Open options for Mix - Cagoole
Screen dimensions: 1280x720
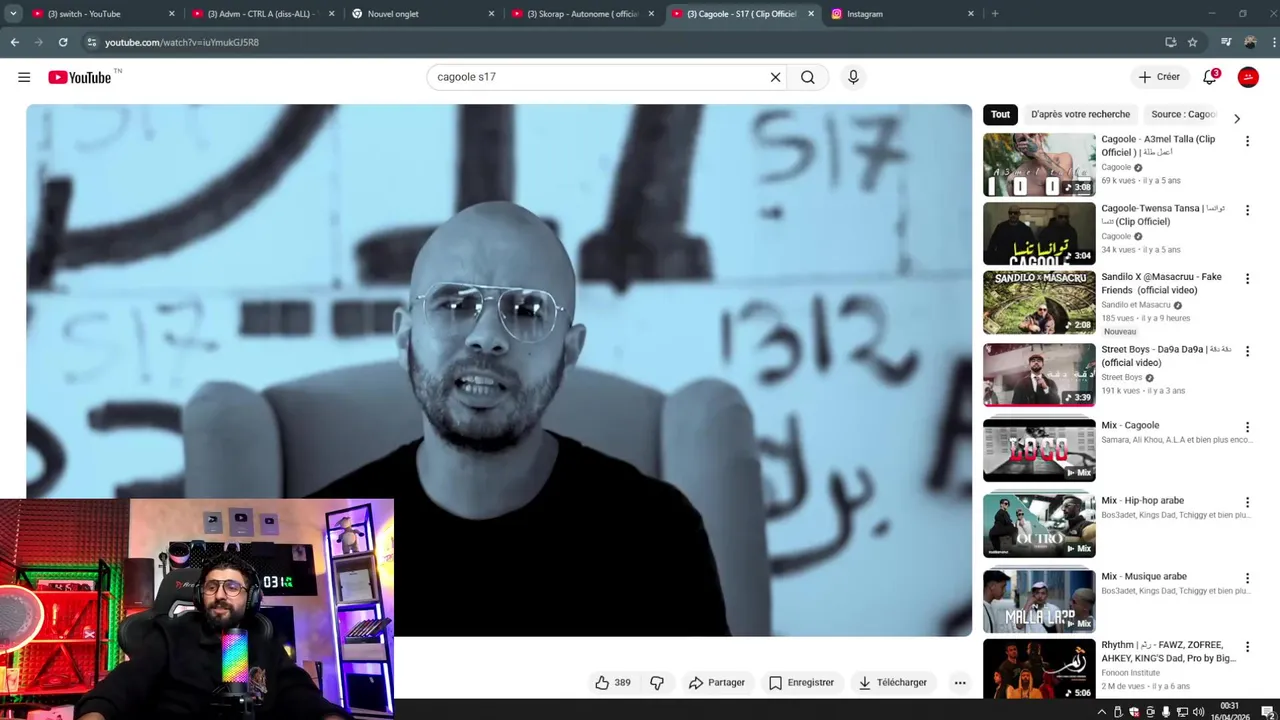1247,427
